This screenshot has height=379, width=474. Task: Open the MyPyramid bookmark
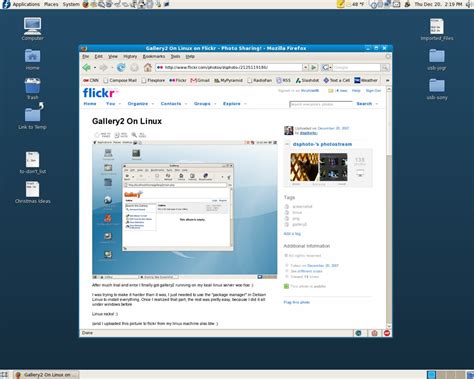click(228, 80)
